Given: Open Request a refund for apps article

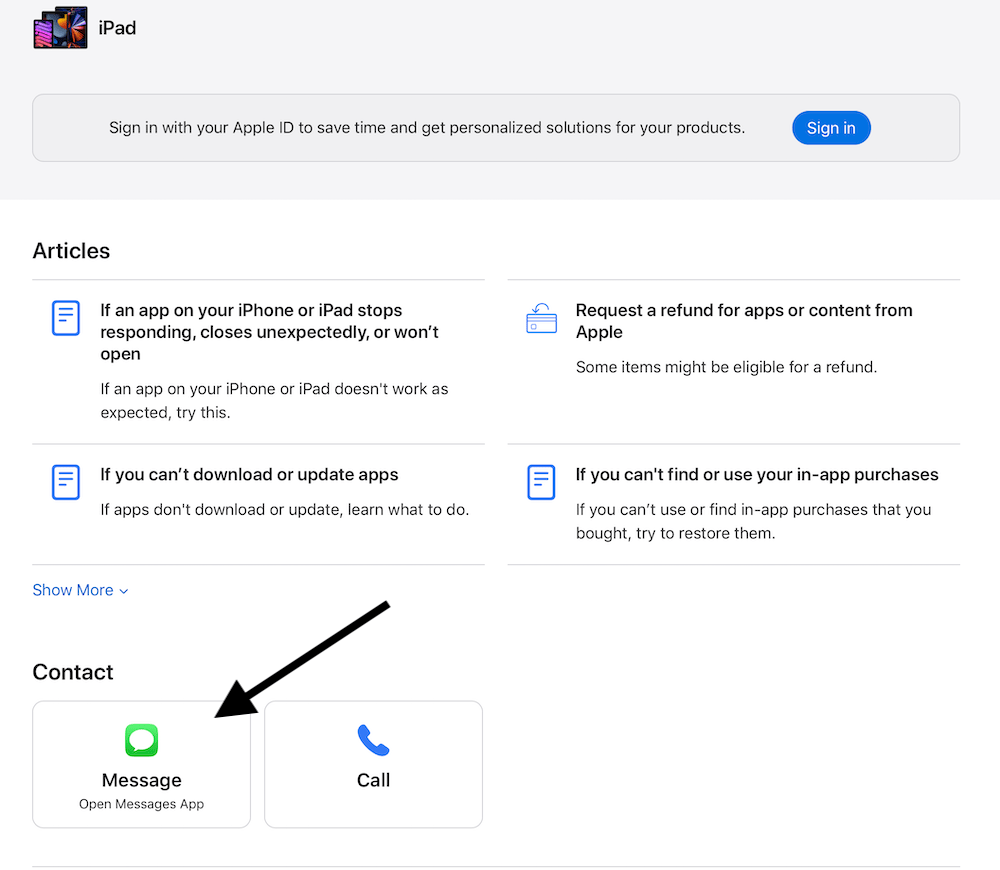Looking at the screenshot, I should [x=744, y=321].
